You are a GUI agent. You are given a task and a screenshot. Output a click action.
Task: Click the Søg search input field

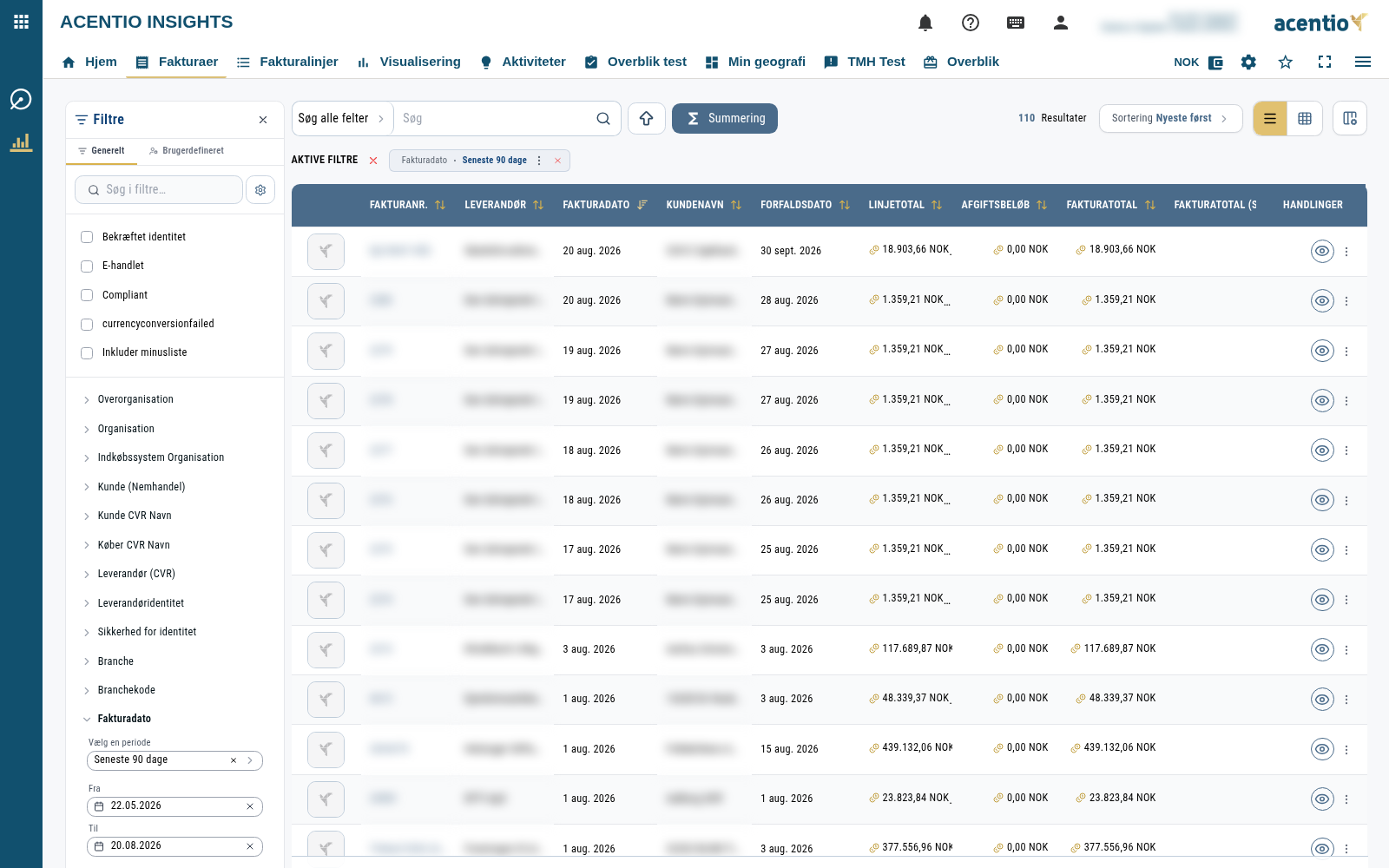[x=495, y=119]
